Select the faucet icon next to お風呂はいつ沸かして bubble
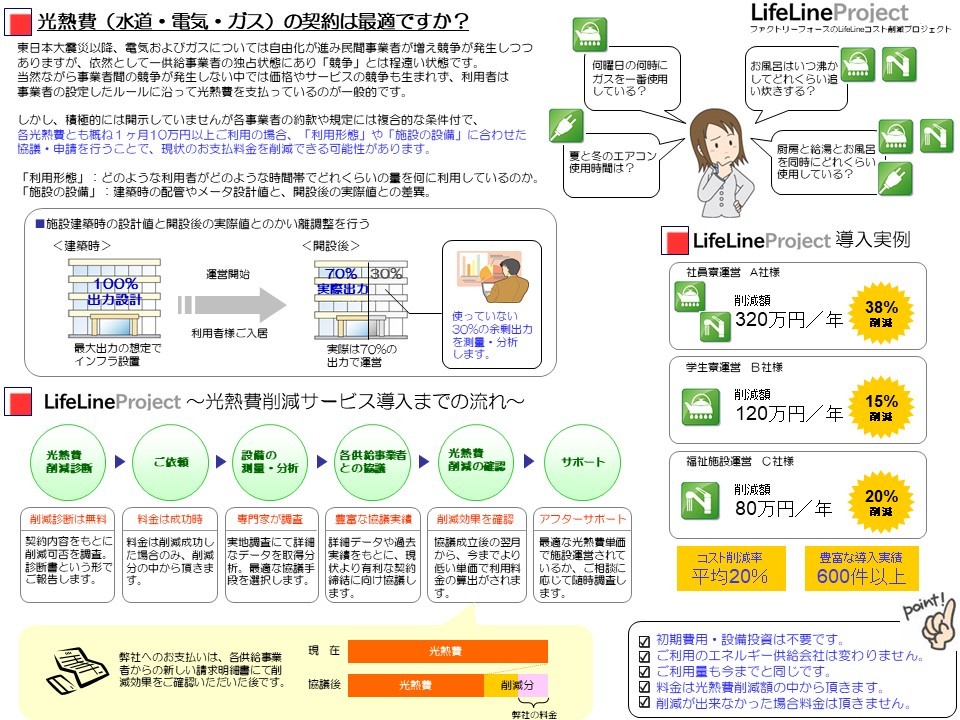The height and width of the screenshot is (720, 960). tap(899, 64)
